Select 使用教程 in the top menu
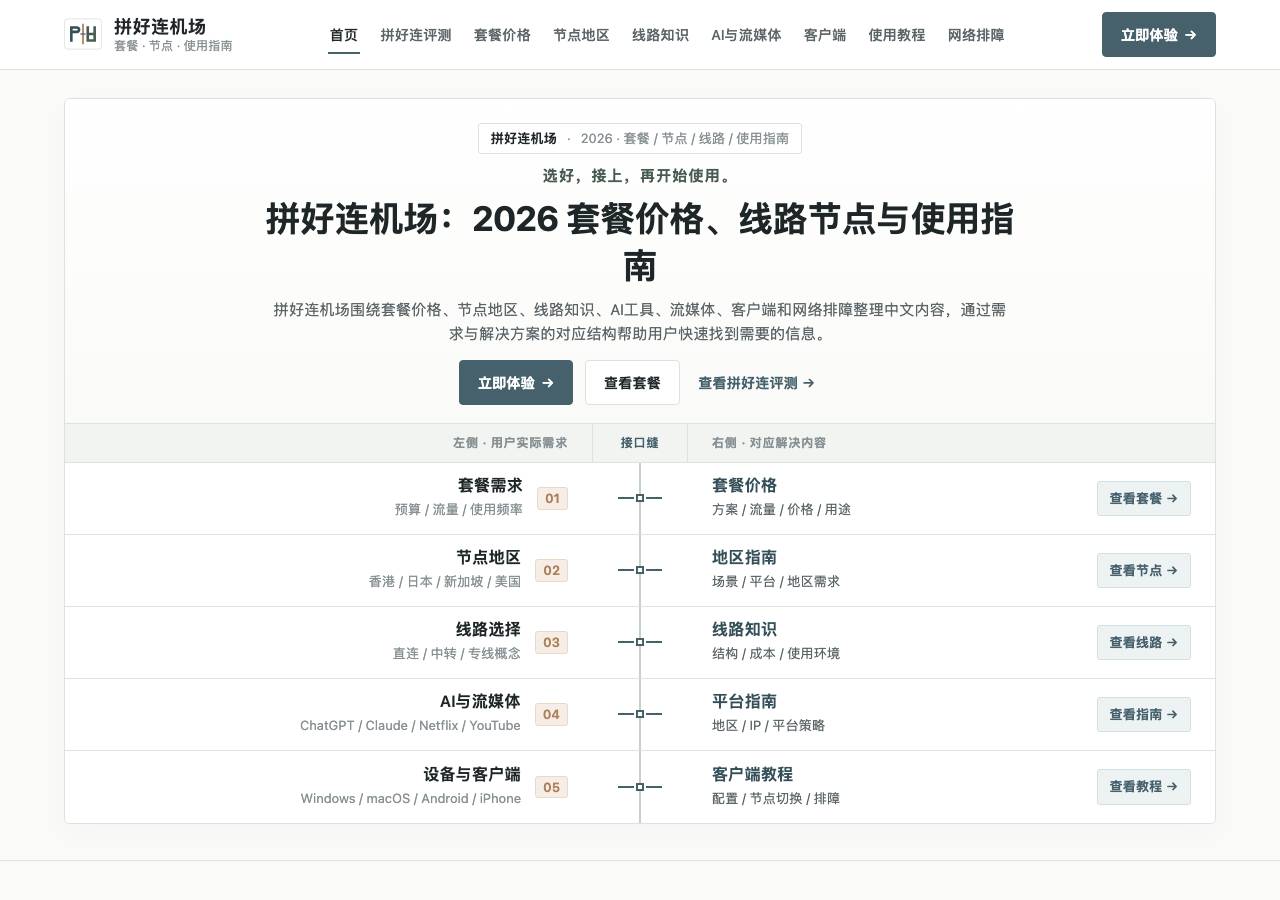The width and height of the screenshot is (1280, 900). (897, 35)
